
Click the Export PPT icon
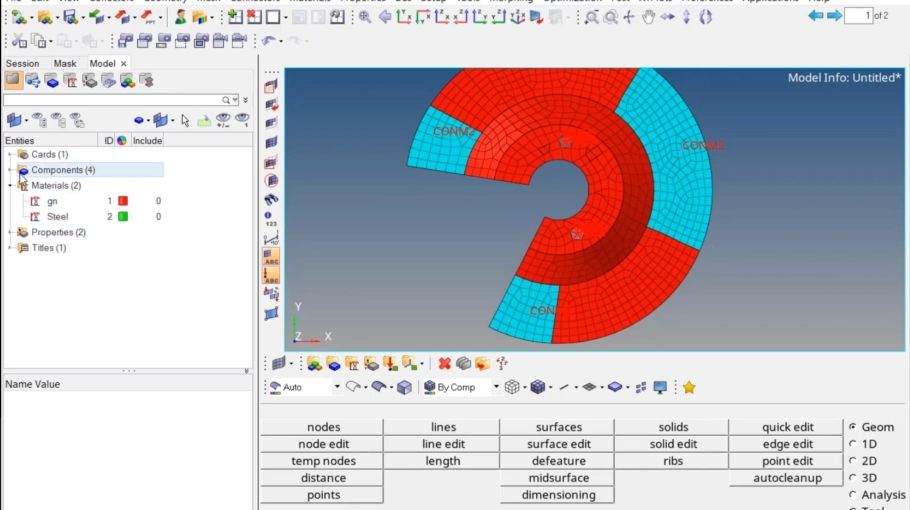148,17
